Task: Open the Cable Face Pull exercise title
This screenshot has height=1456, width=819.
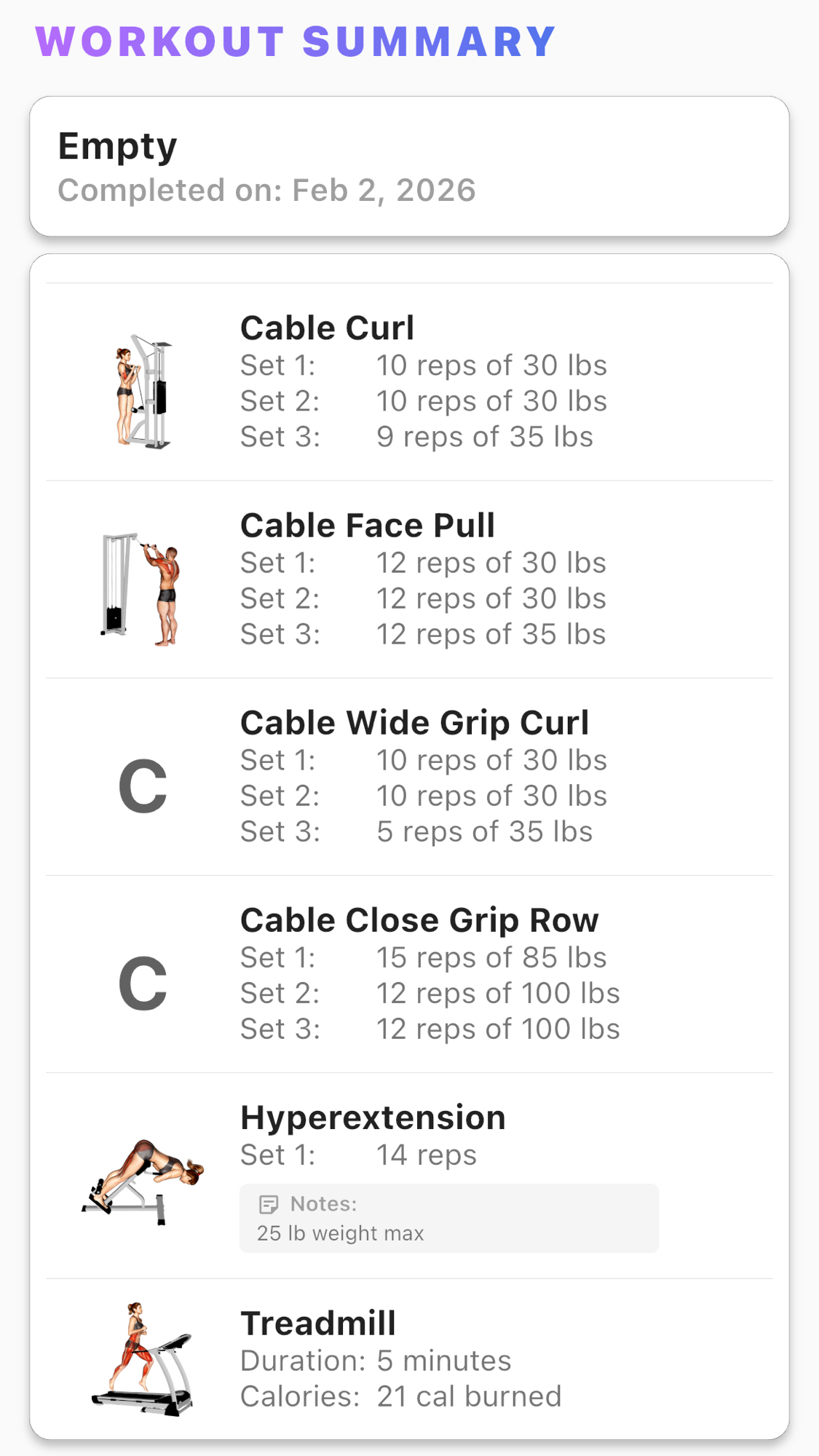Action: 367,526
